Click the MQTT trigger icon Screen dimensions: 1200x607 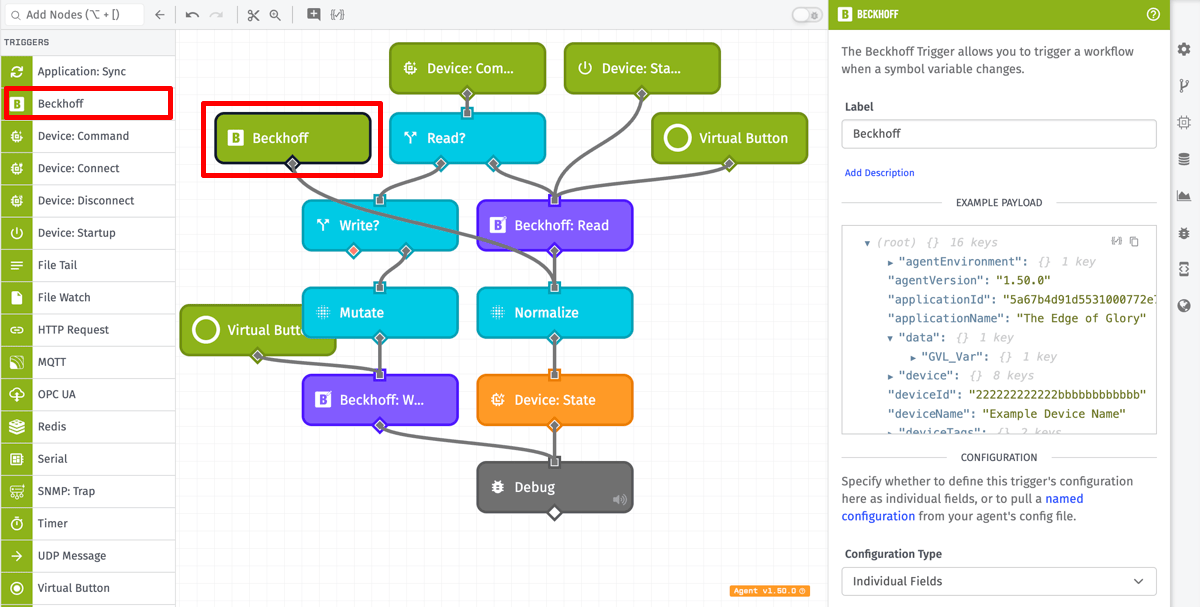(17, 362)
